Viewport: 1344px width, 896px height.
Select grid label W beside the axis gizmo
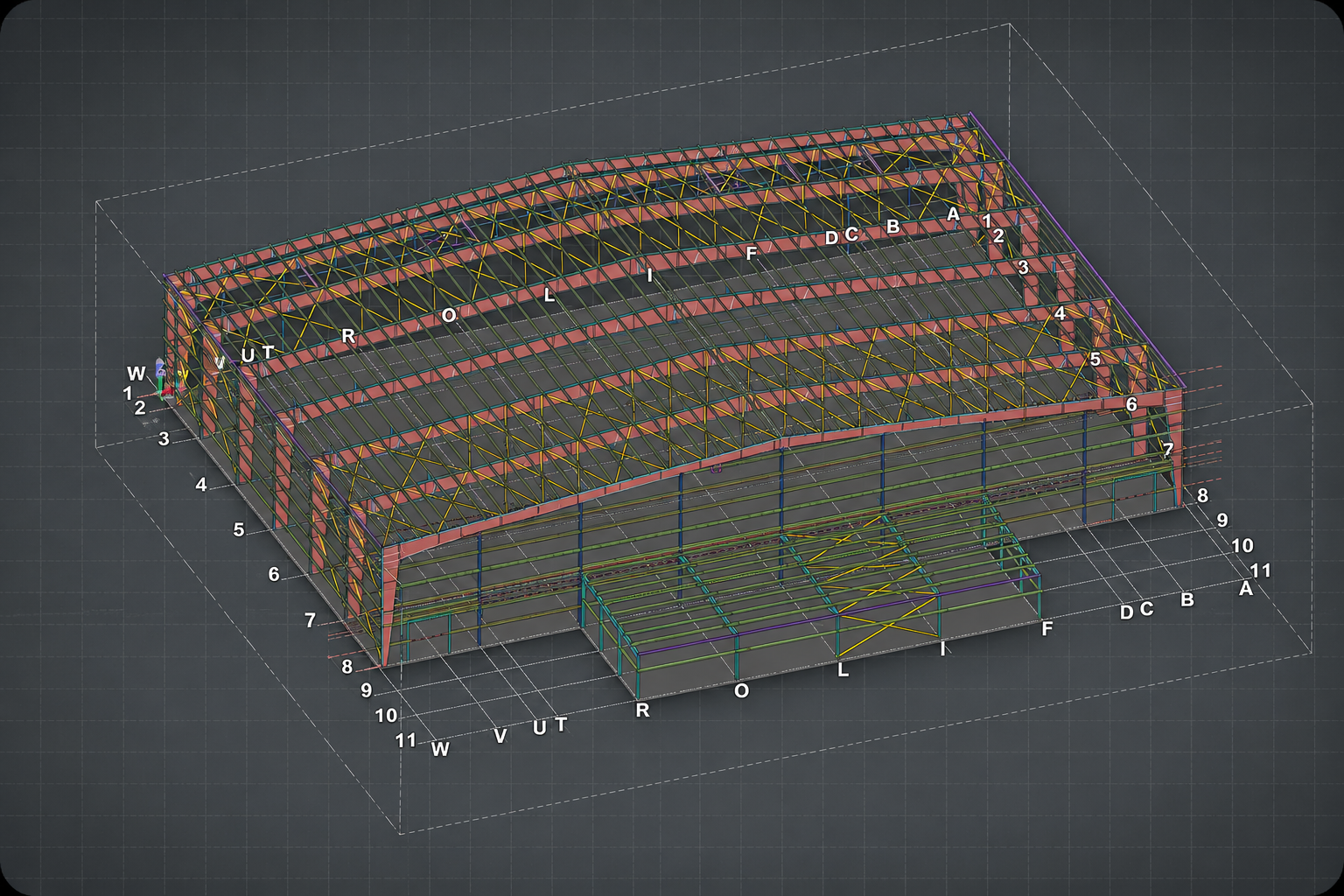[x=136, y=374]
